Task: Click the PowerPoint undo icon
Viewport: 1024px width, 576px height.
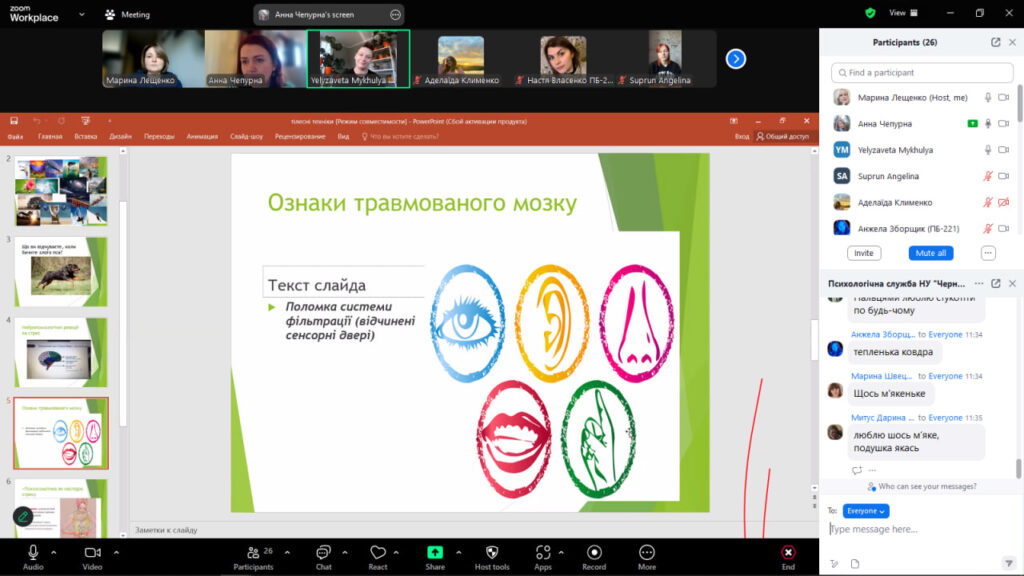Action: coord(37,121)
